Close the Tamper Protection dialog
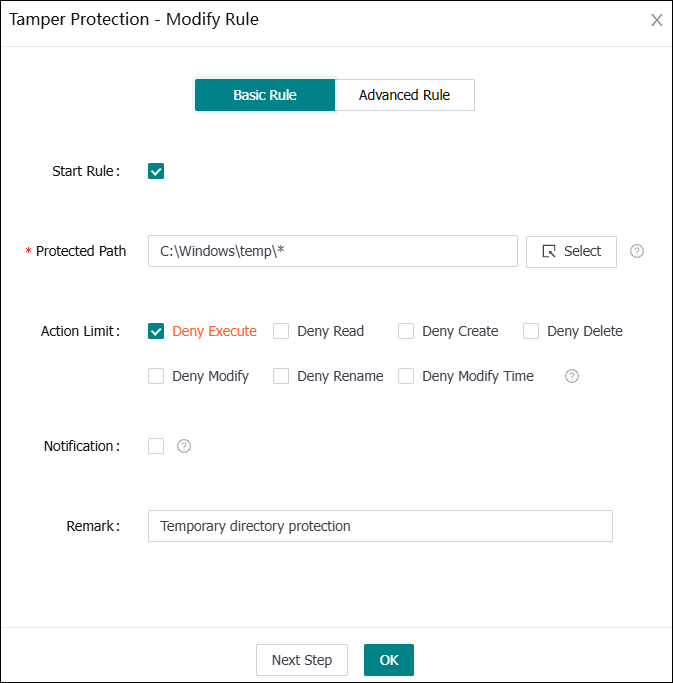673x683 pixels. 656,20
